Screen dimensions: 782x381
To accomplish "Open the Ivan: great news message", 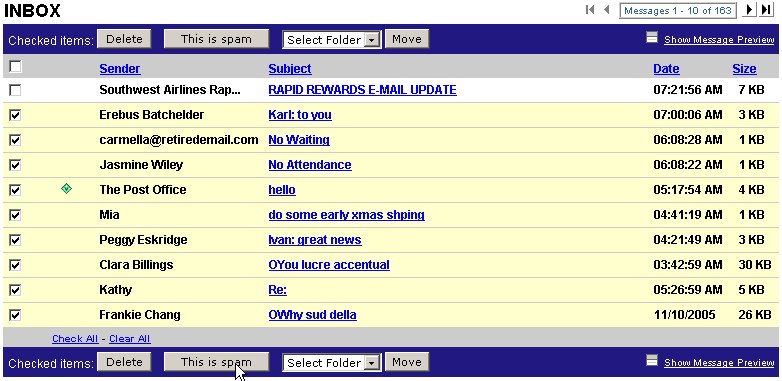I will 315,239.
